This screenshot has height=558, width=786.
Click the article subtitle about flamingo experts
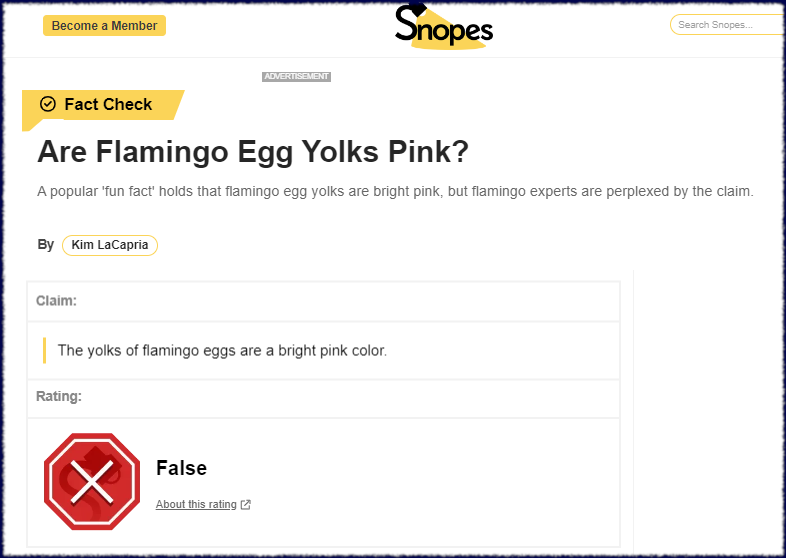click(x=394, y=191)
